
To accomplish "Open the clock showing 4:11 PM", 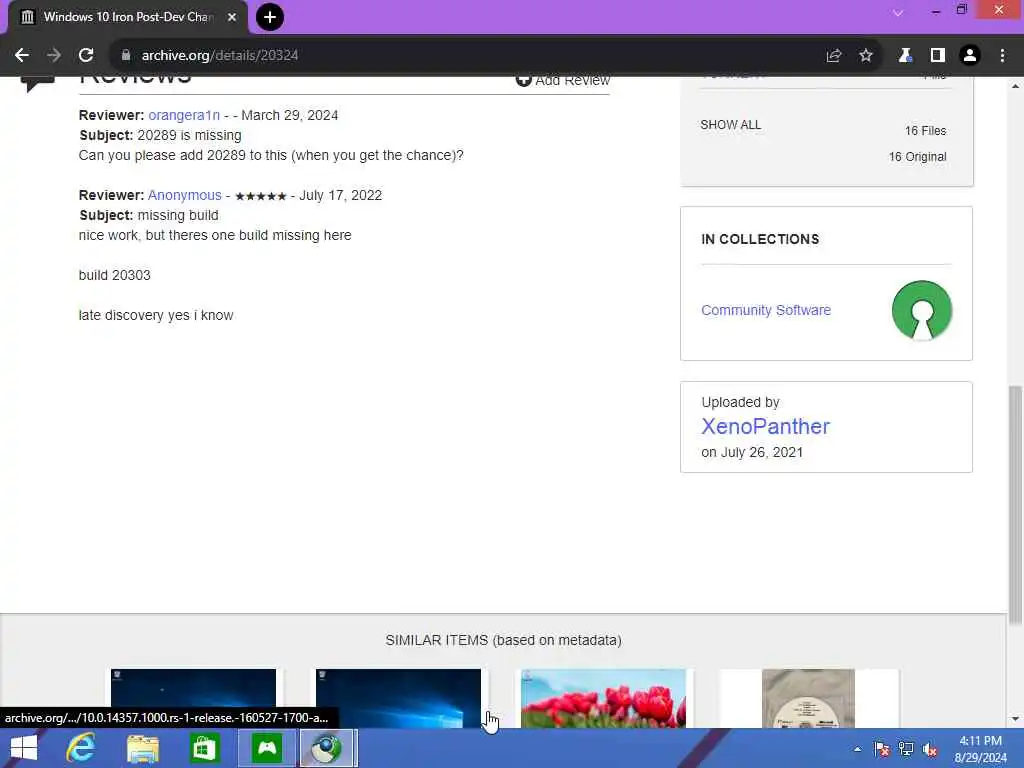I will (x=980, y=749).
